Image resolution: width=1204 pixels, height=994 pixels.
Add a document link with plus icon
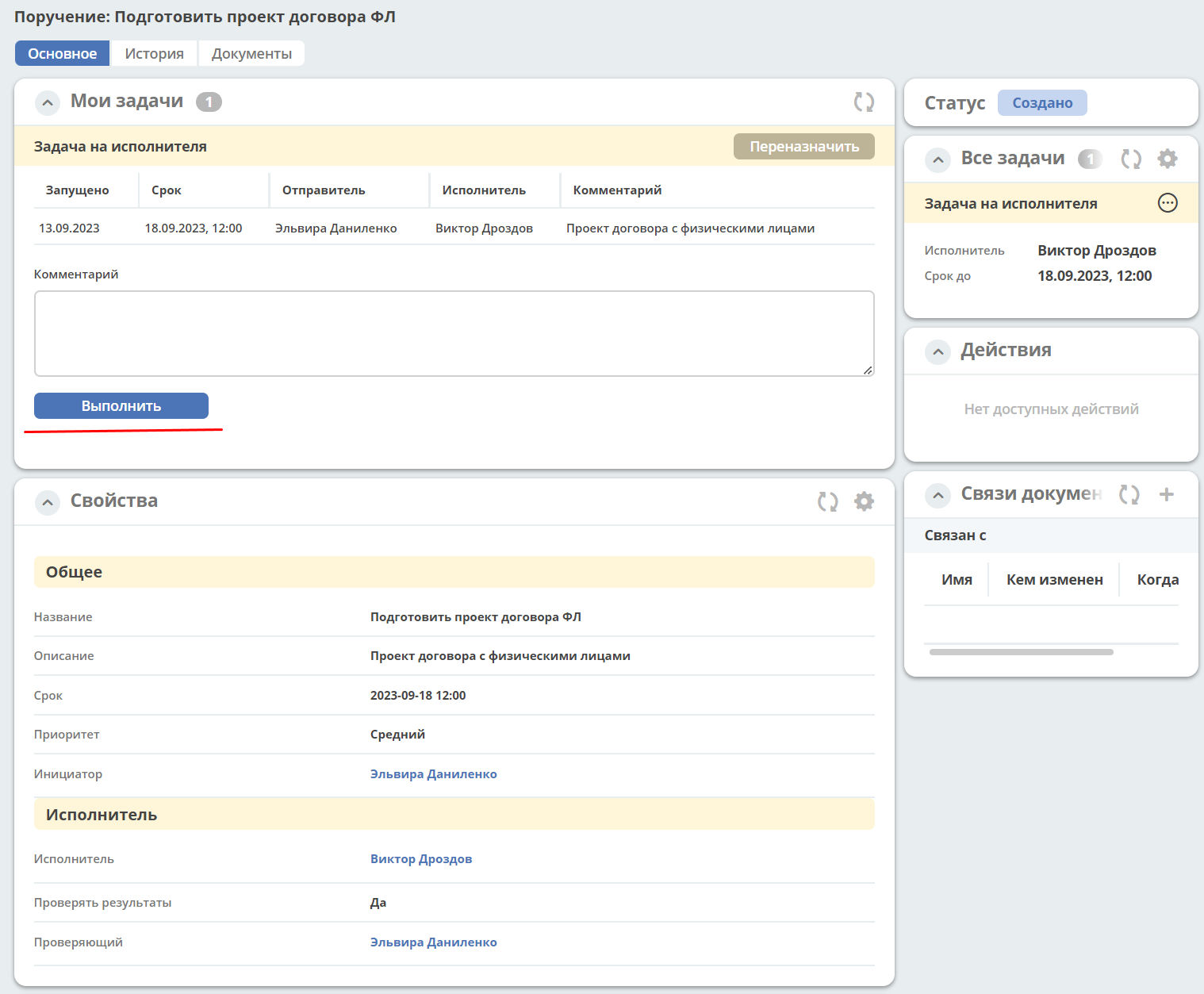1167,494
